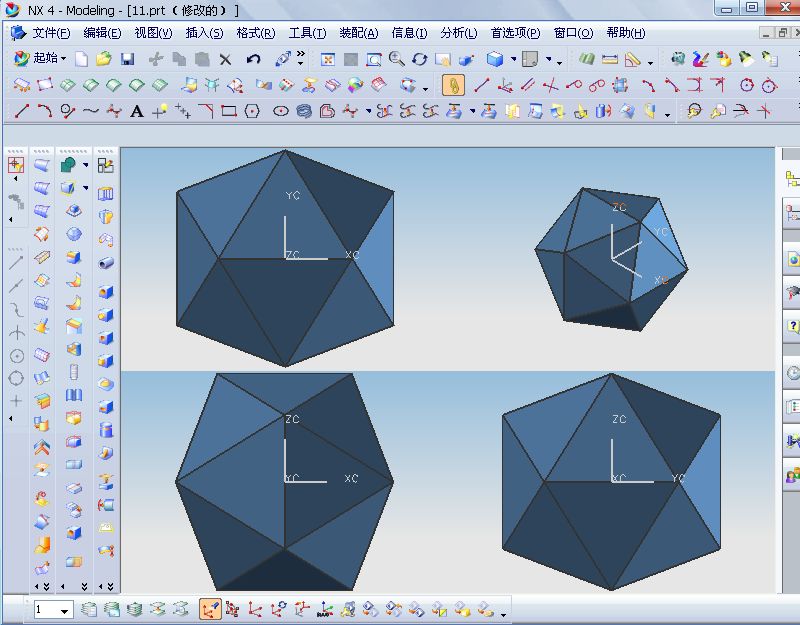The width and height of the screenshot is (800, 625).
Task: Expand the bottom toolbar options arrow
Action: coord(503,614)
